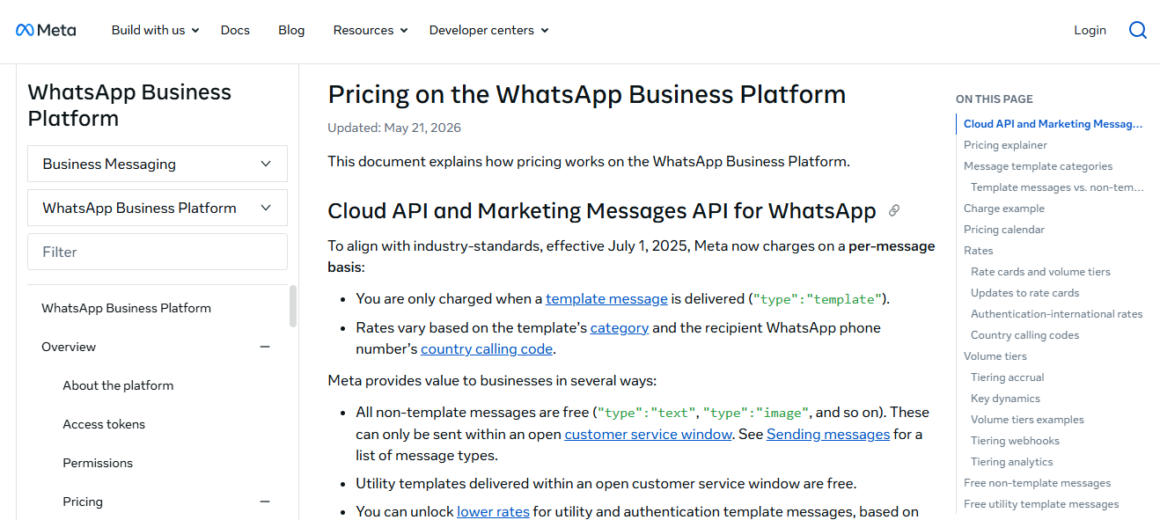Open the Developer centers dropdown
The height and width of the screenshot is (520, 1160).
489,30
